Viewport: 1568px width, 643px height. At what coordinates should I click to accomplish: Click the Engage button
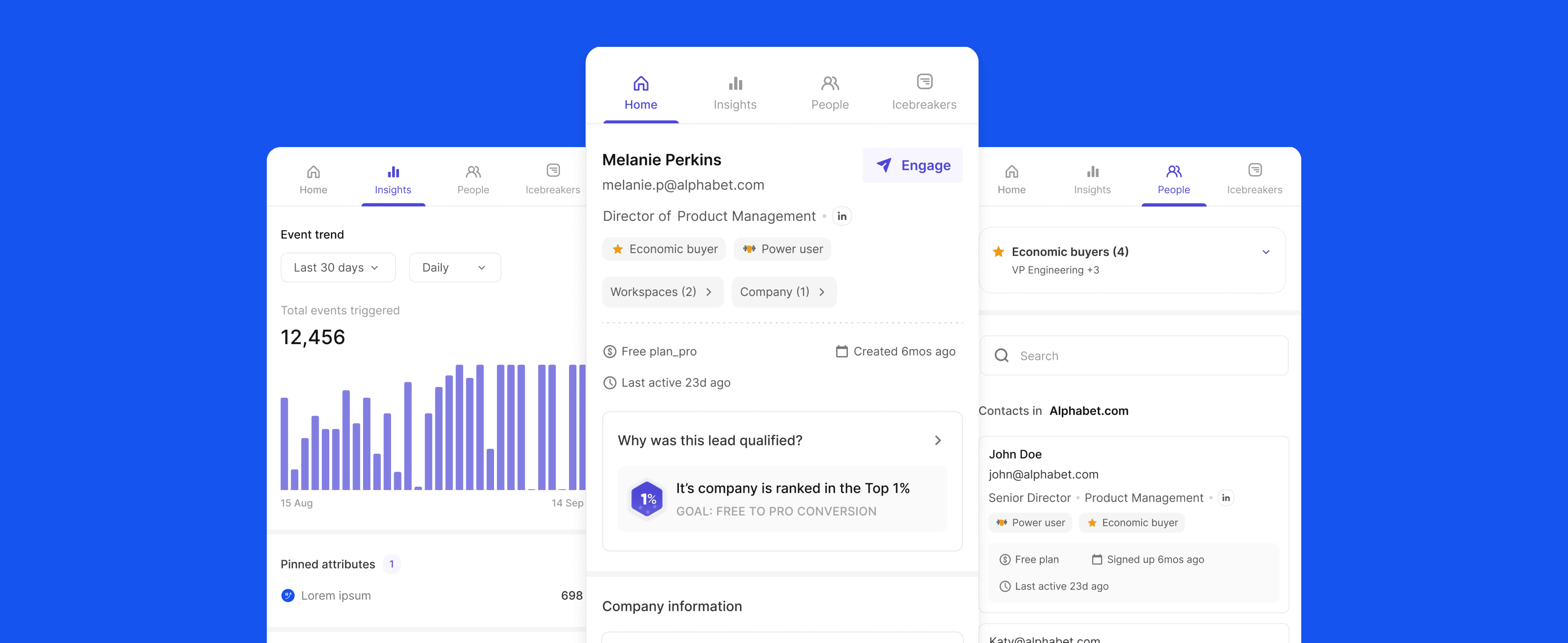[913, 166]
